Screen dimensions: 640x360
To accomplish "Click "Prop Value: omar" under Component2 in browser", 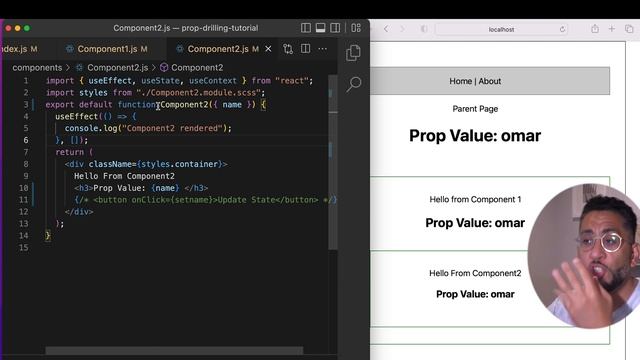I will (x=475, y=294).
